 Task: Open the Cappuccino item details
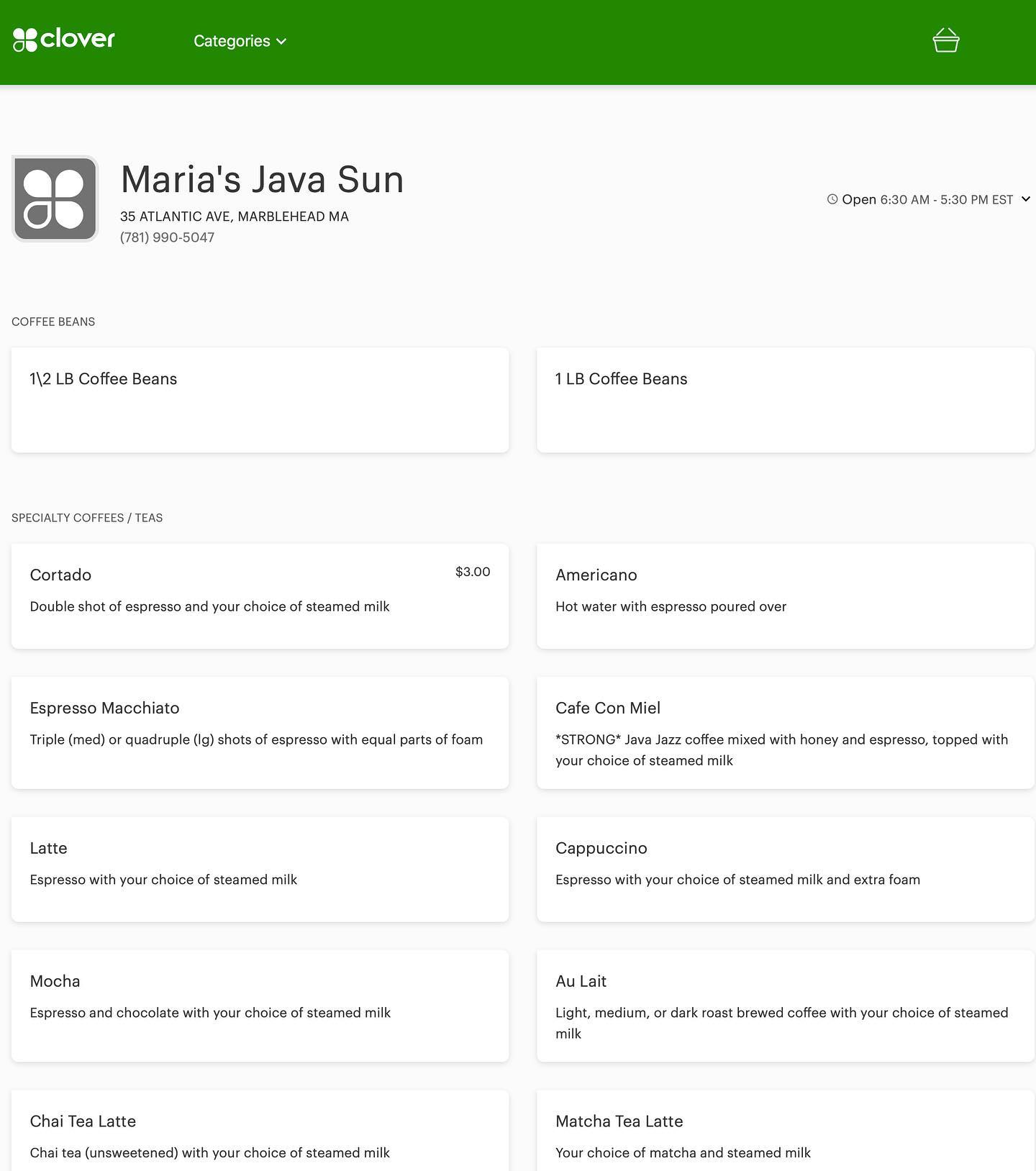(x=785, y=869)
